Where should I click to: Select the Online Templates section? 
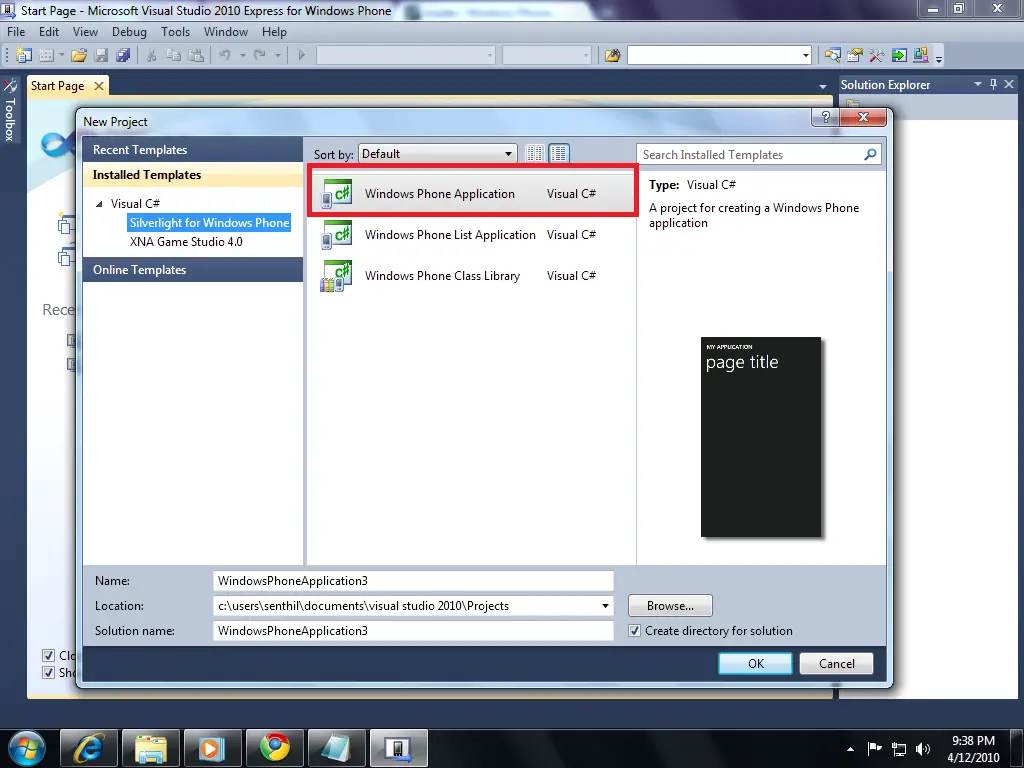(193, 270)
